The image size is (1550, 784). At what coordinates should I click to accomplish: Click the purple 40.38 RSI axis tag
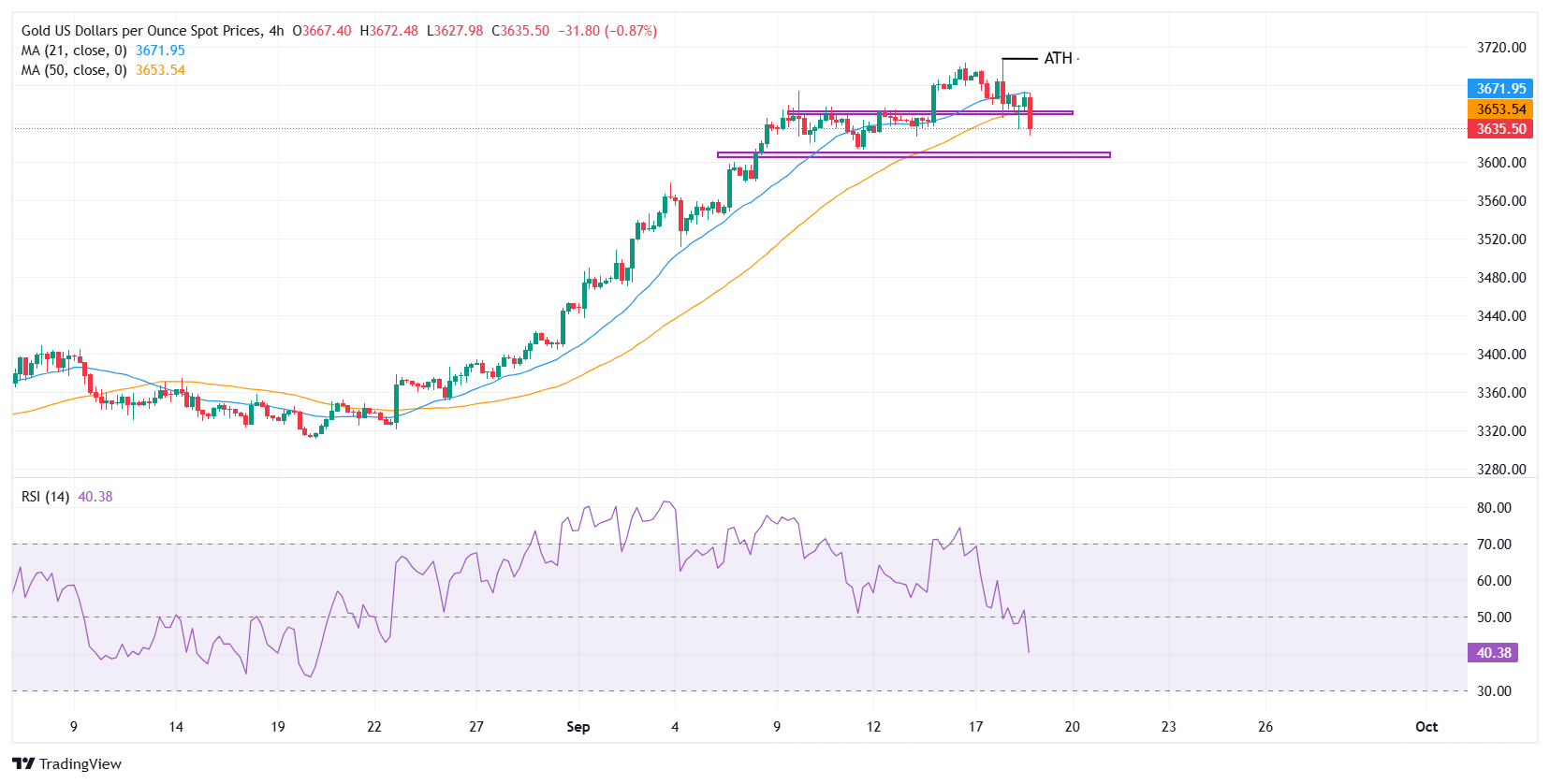pyautogui.click(x=1493, y=653)
